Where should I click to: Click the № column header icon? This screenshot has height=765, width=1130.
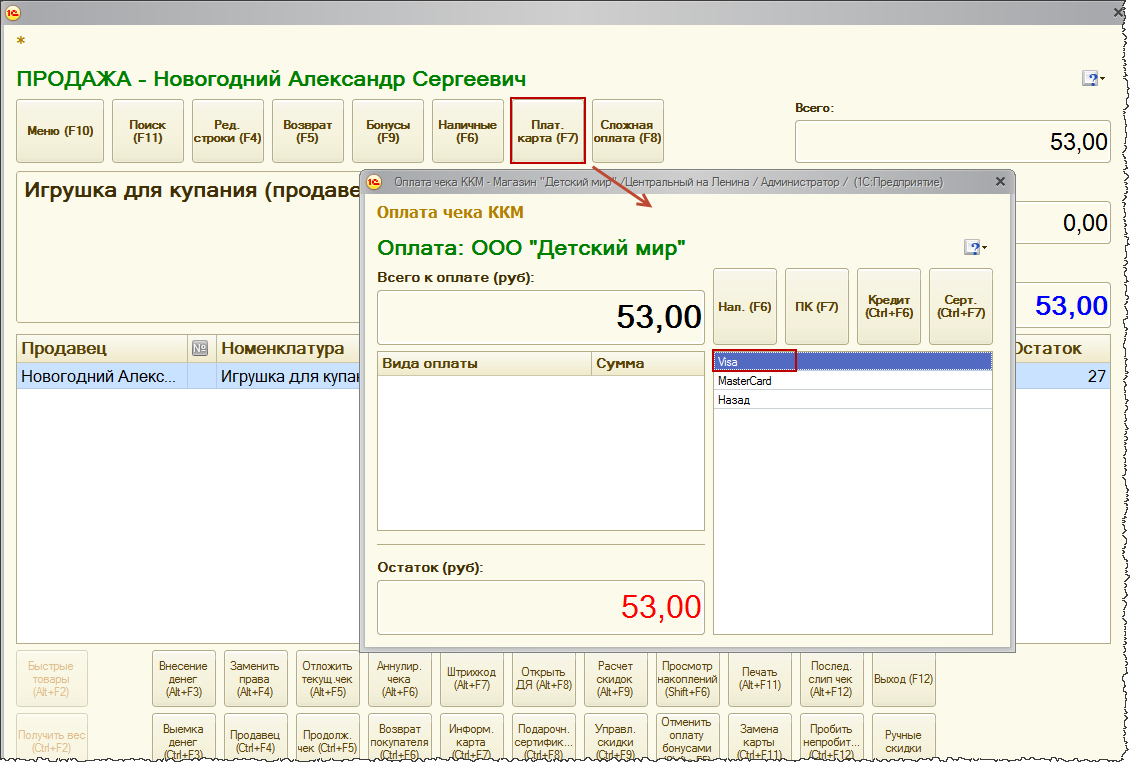click(200, 349)
